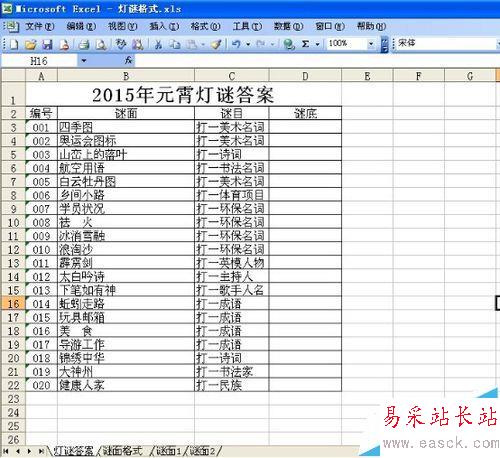Screen dimensions: 500x458
Task: Click the fx insert function button
Action: [x=129, y=61]
